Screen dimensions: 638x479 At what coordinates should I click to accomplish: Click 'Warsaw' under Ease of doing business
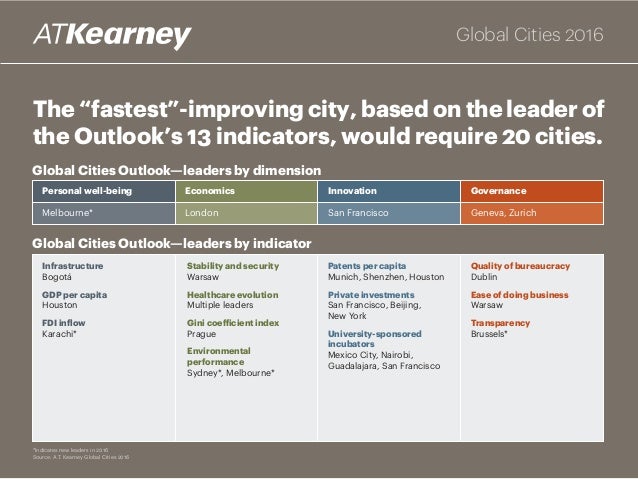tap(487, 305)
